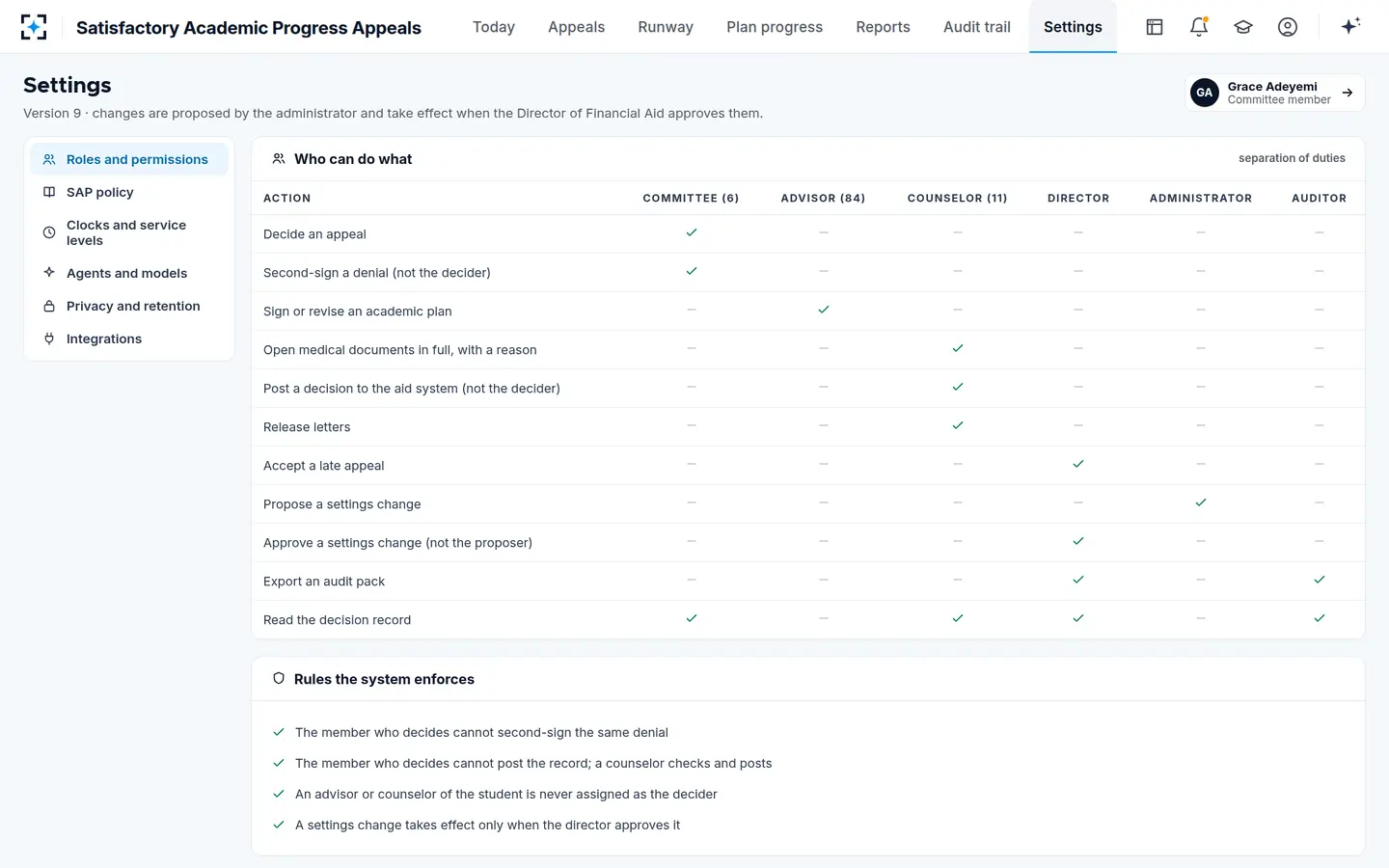Click Grace Adeyemi committee member card
1389x868 pixels.
point(1274,93)
